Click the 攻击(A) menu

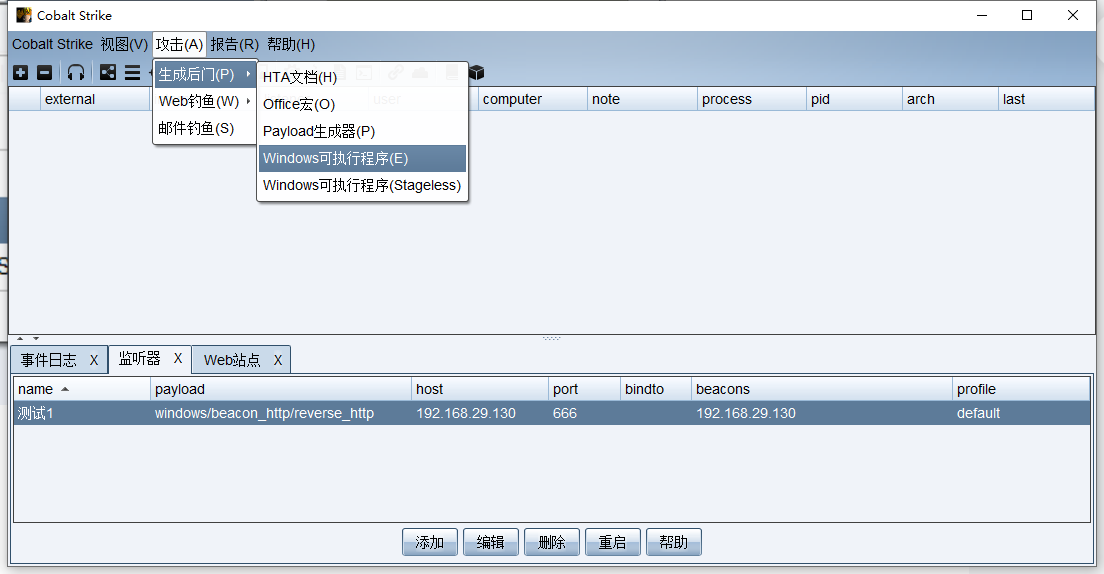pyautogui.click(x=180, y=44)
